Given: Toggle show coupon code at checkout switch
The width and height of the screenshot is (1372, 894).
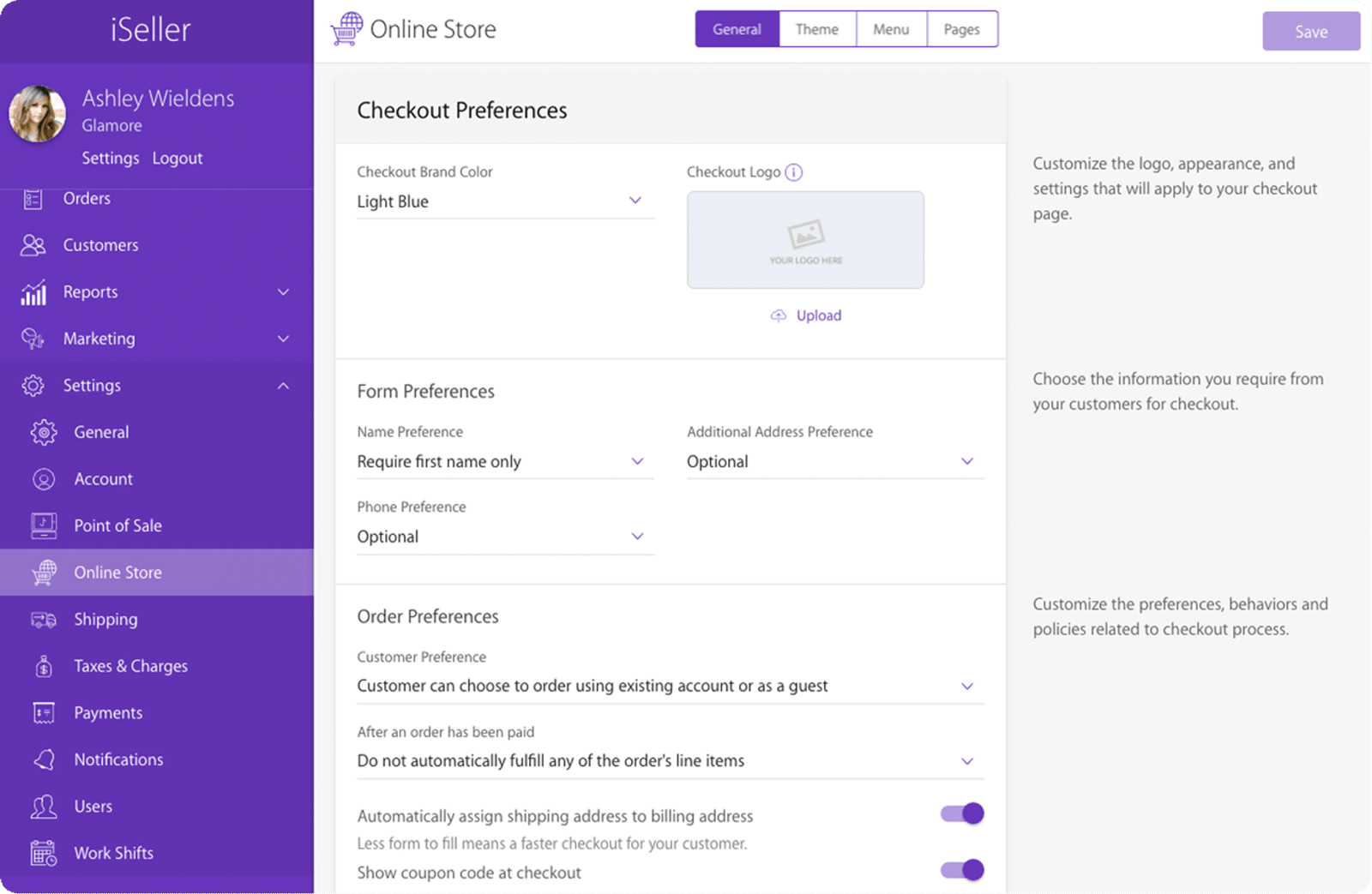Looking at the screenshot, I should [x=962, y=870].
